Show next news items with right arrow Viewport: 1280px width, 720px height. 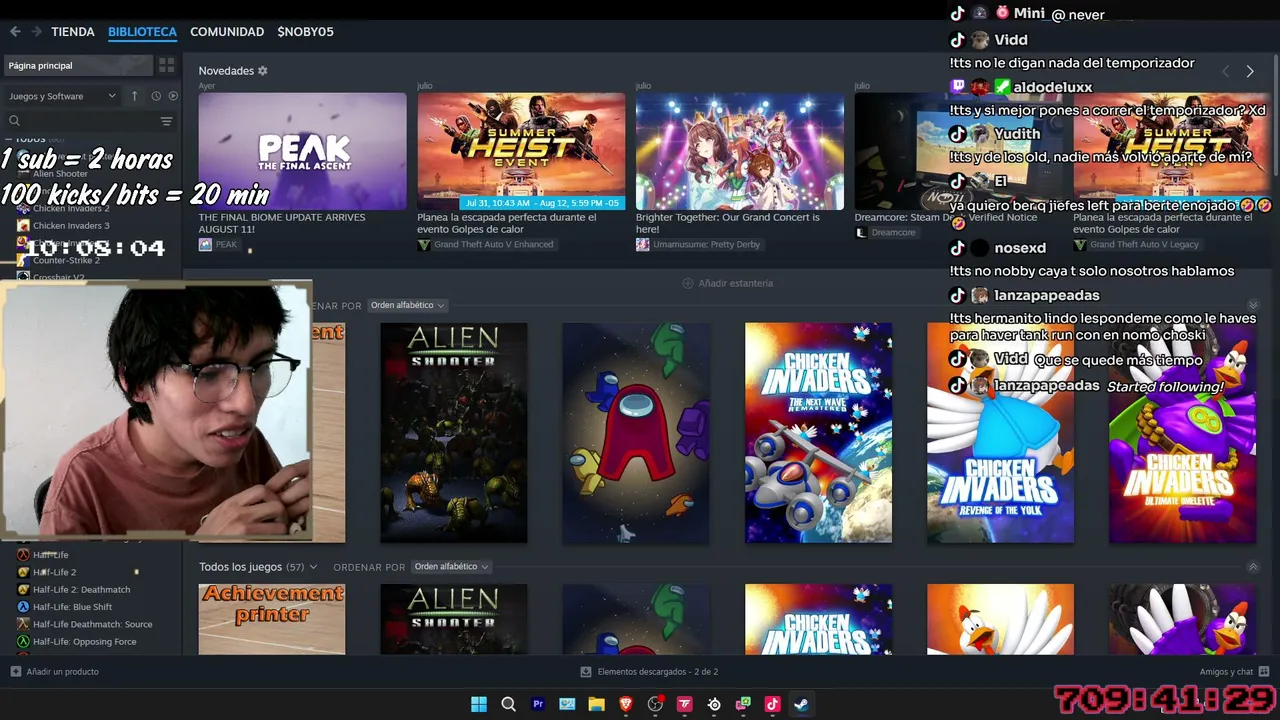[1250, 71]
